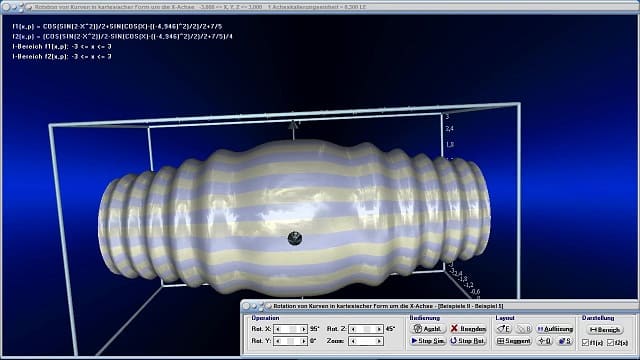Click the disabled B button in Layout

coord(524,329)
